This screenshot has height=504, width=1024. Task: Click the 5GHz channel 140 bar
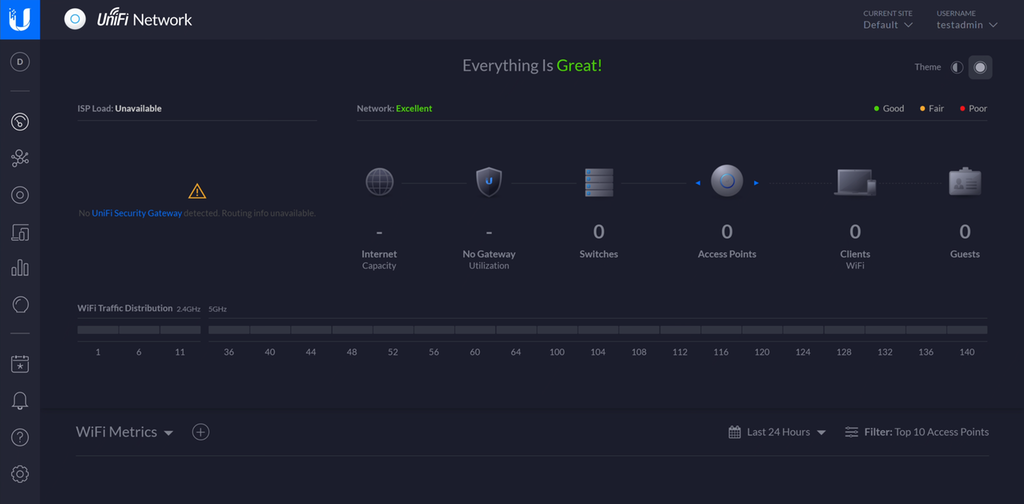coord(967,330)
